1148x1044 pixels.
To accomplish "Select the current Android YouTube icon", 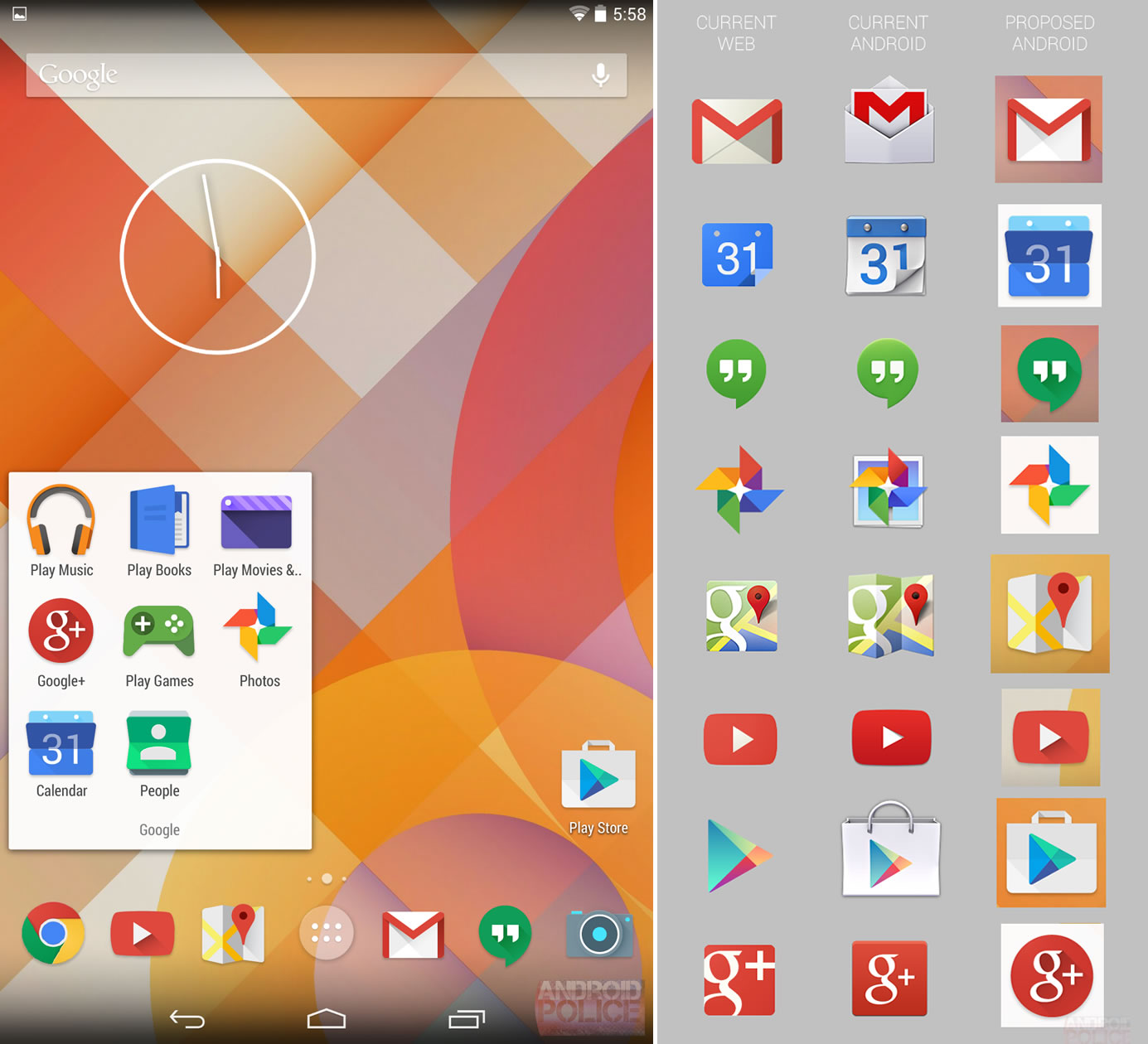I will 892,737.
